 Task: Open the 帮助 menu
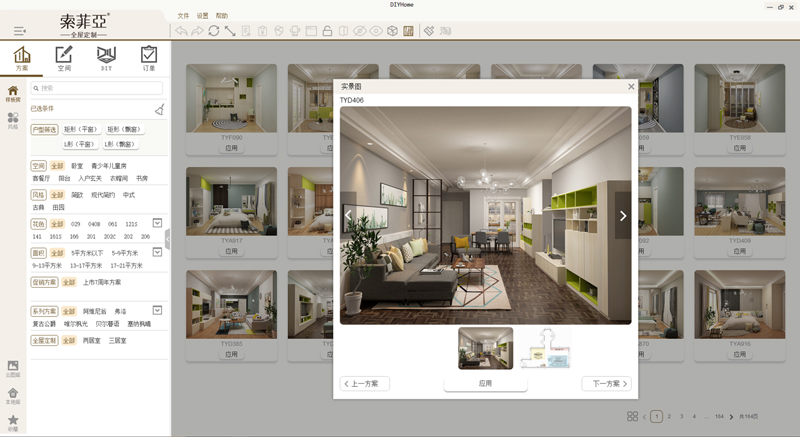(222, 16)
